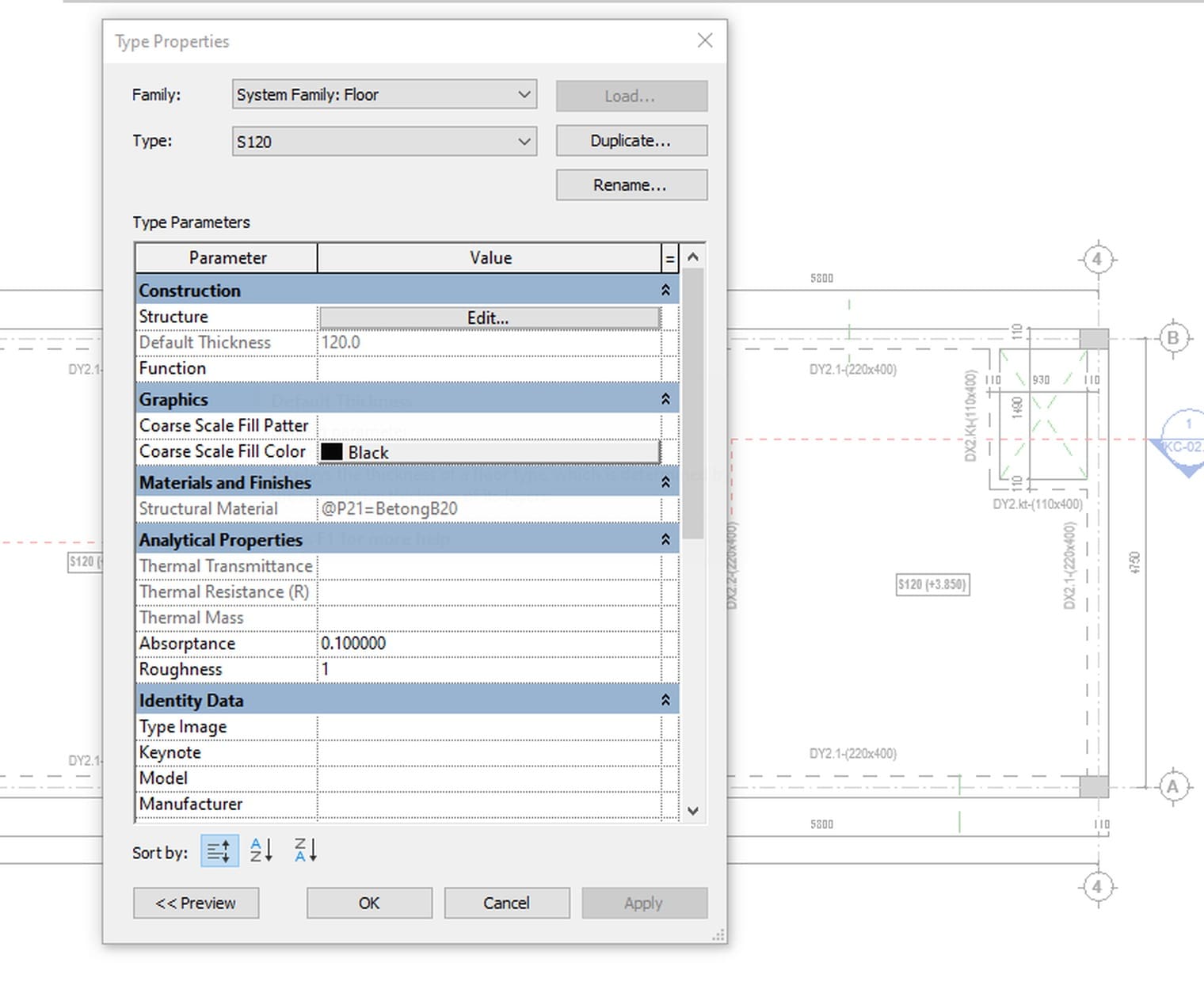Viewport: 1204px width, 989px height.
Task: Select the Model value cell
Action: click(x=489, y=778)
